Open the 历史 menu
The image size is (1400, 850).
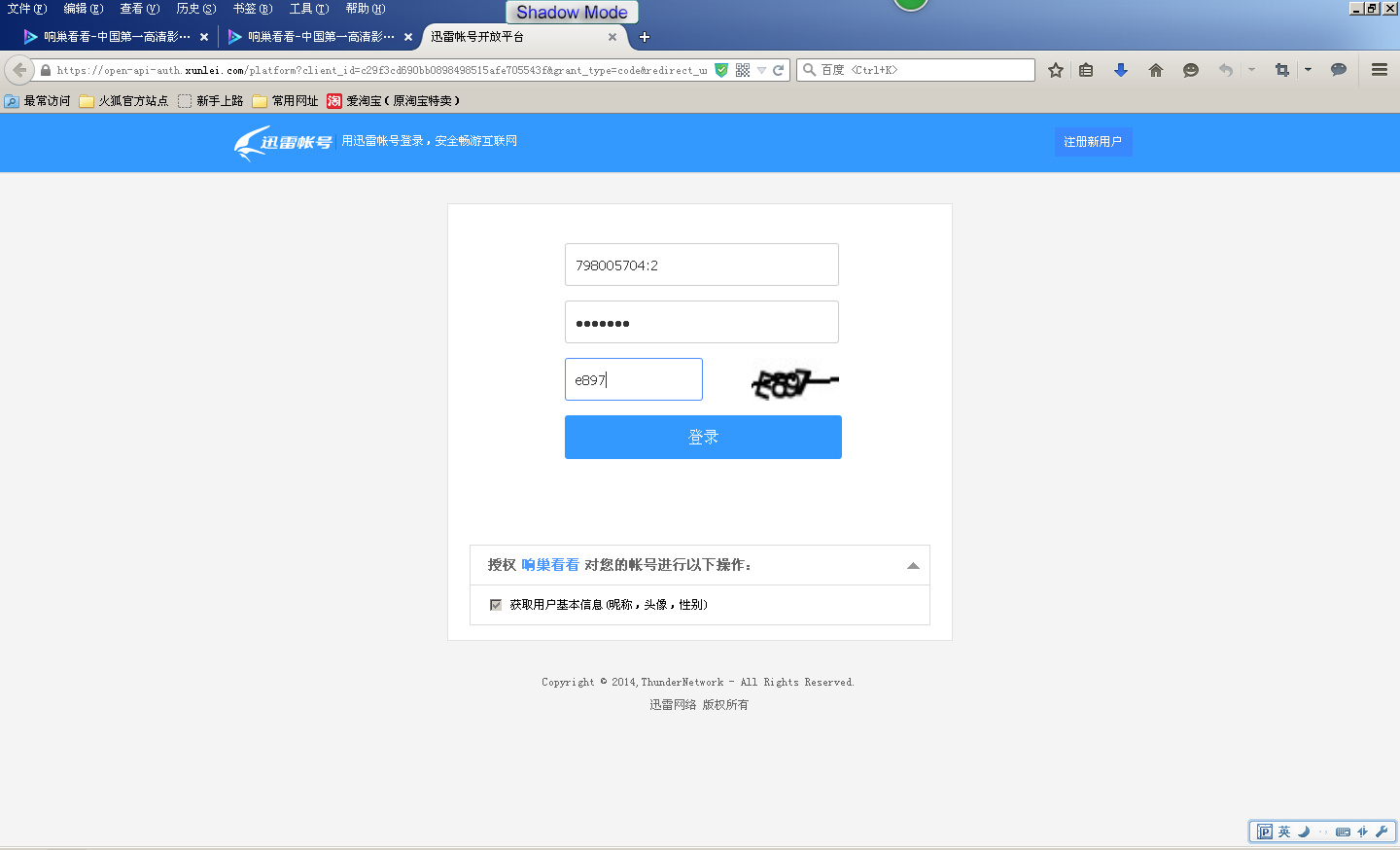195,9
